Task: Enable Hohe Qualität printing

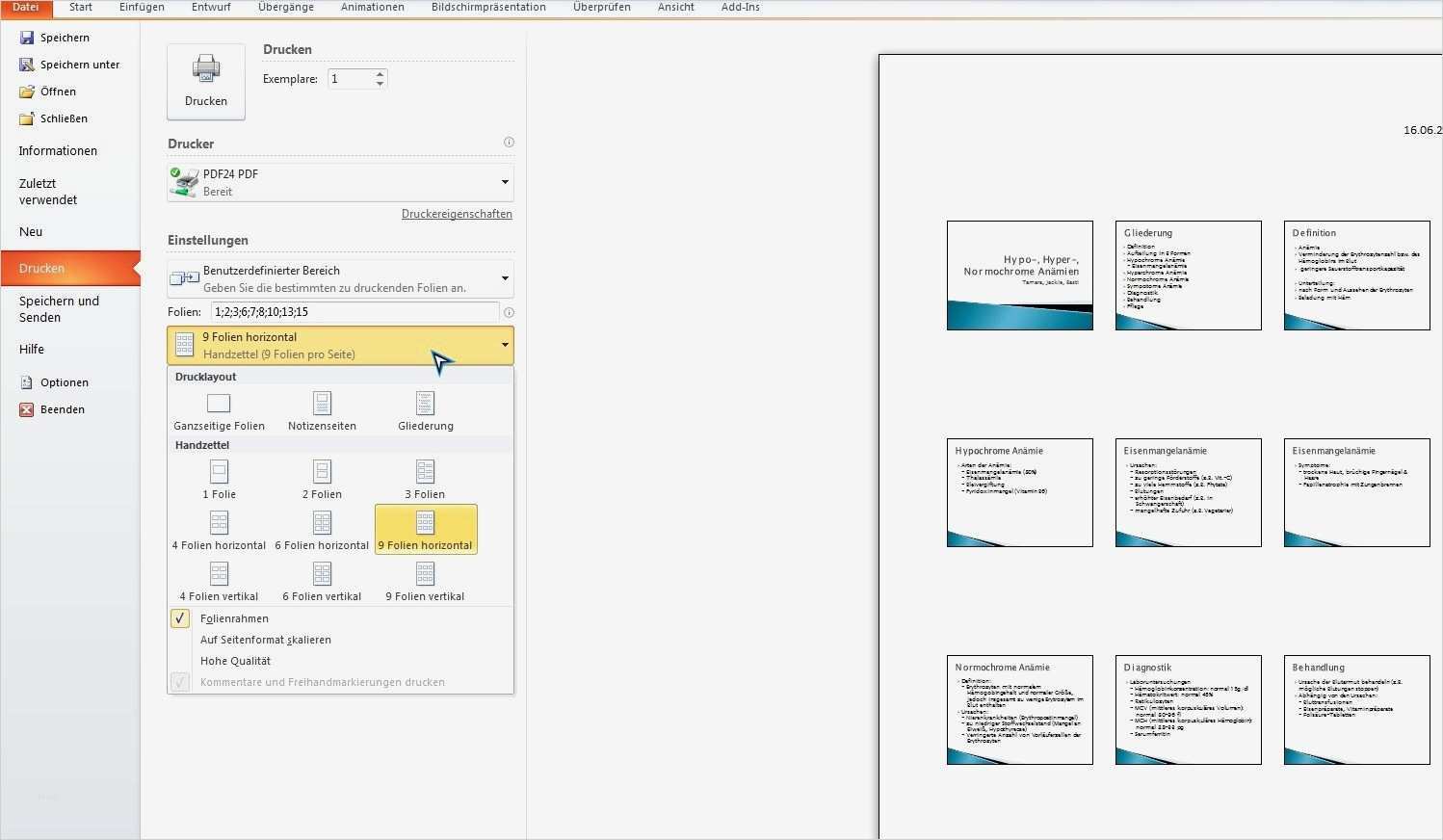Action: (x=235, y=660)
